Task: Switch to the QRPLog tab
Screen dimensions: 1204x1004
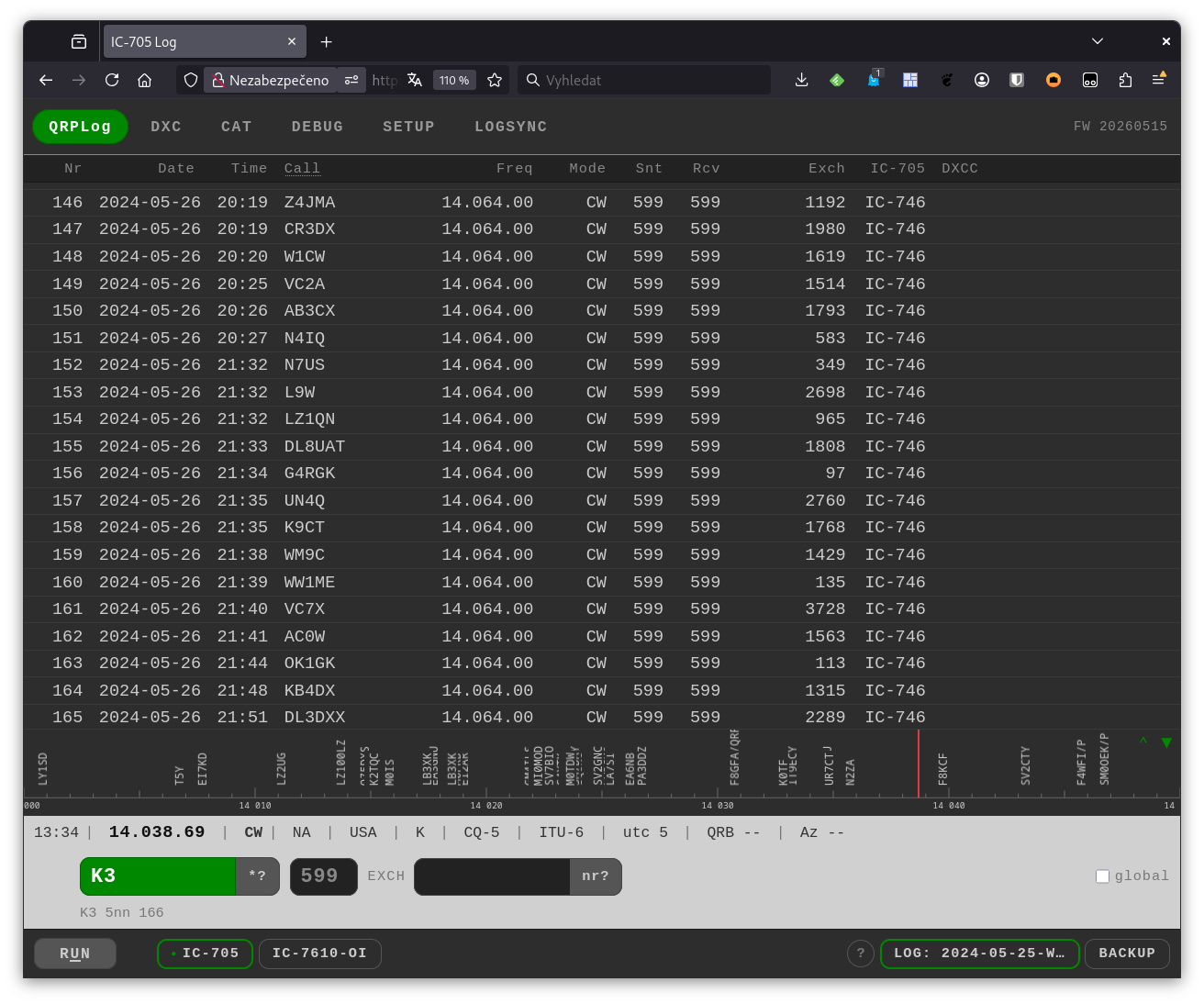Action: (80, 127)
